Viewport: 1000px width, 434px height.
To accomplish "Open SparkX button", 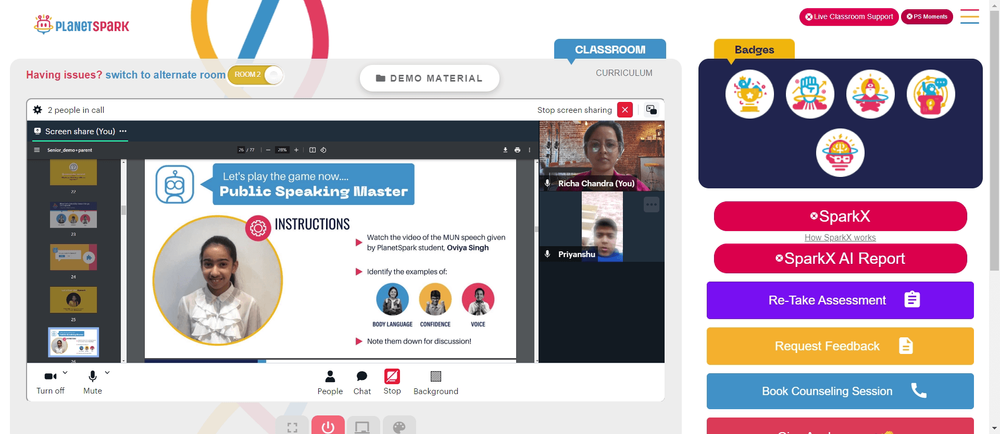I will [x=840, y=216].
